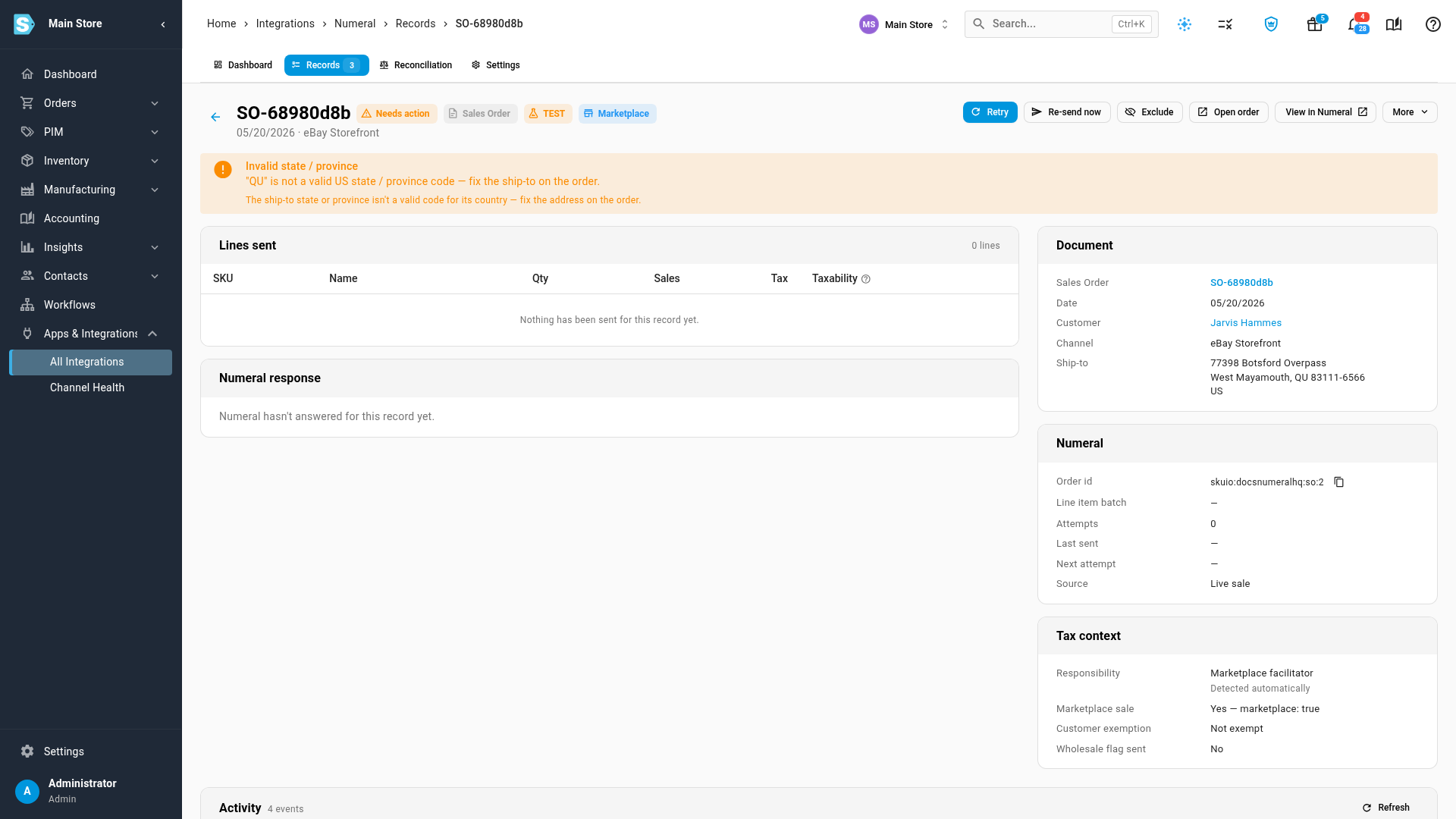Open the documentation book icon

click(x=1394, y=24)
